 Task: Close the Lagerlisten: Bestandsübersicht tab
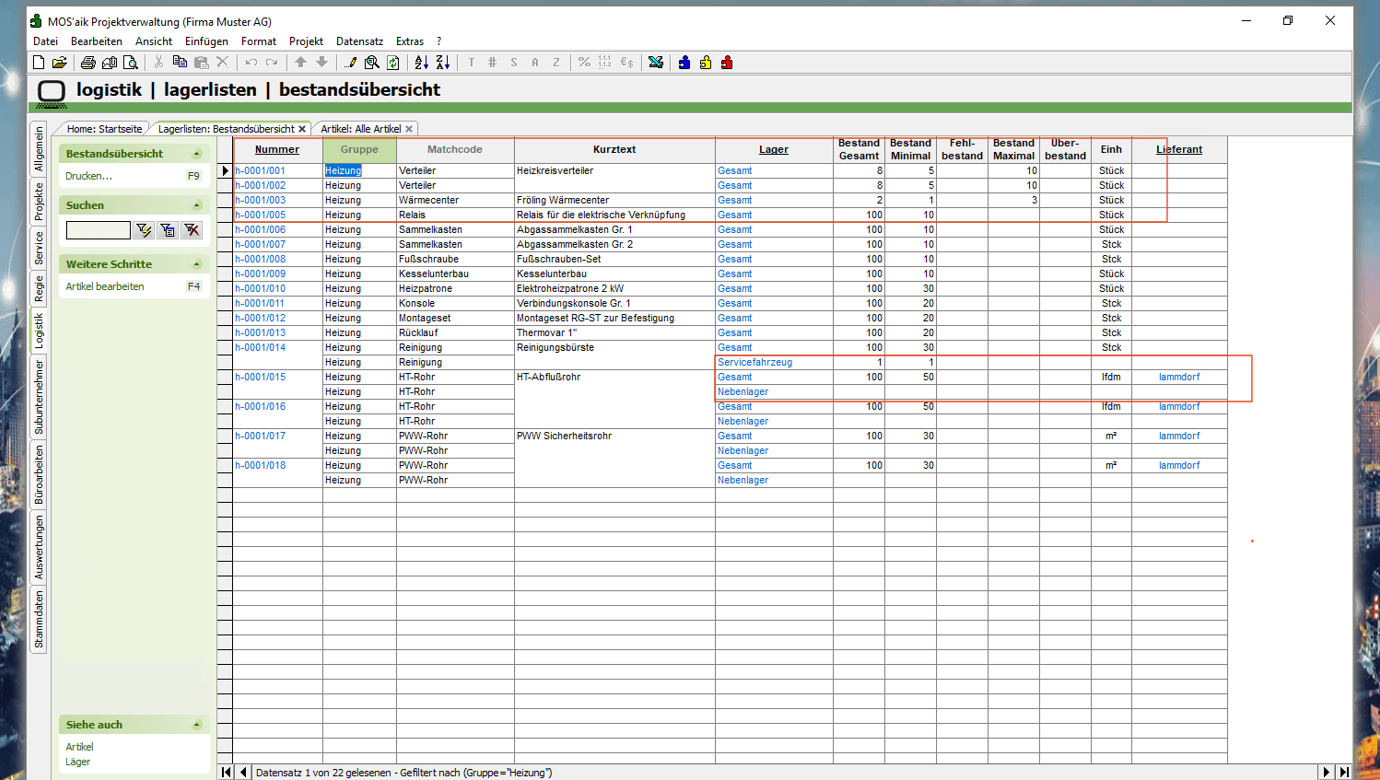(x=302, y=129)
